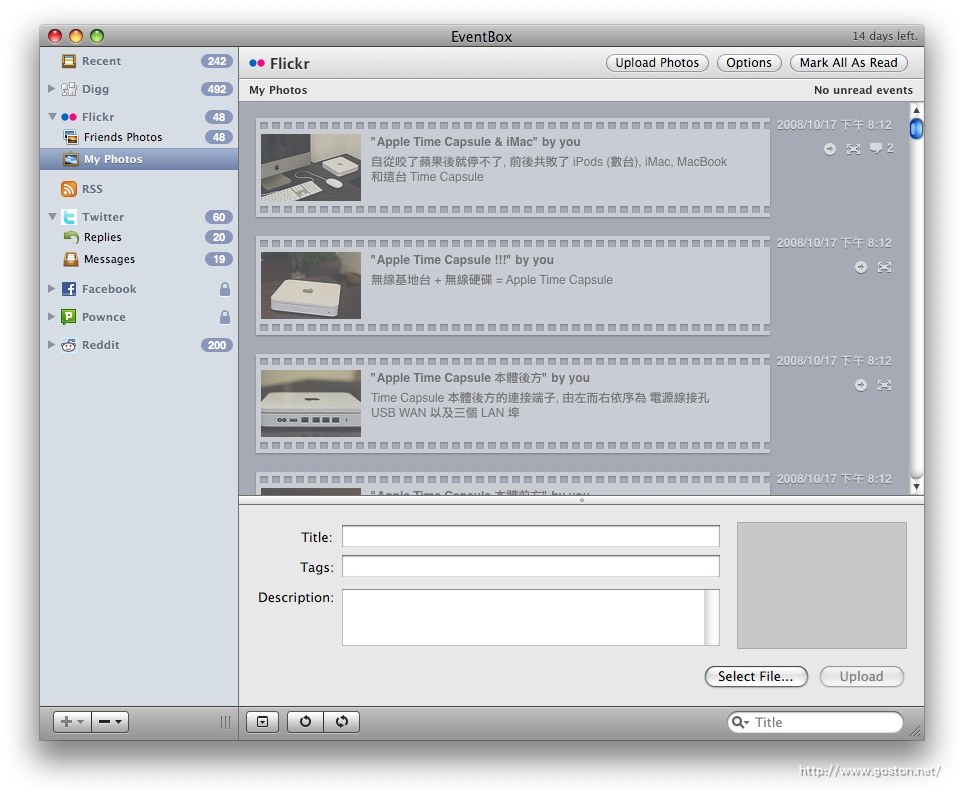Click the blue scrollbar thumb
The image size is (964, 795).
point(916,129)
